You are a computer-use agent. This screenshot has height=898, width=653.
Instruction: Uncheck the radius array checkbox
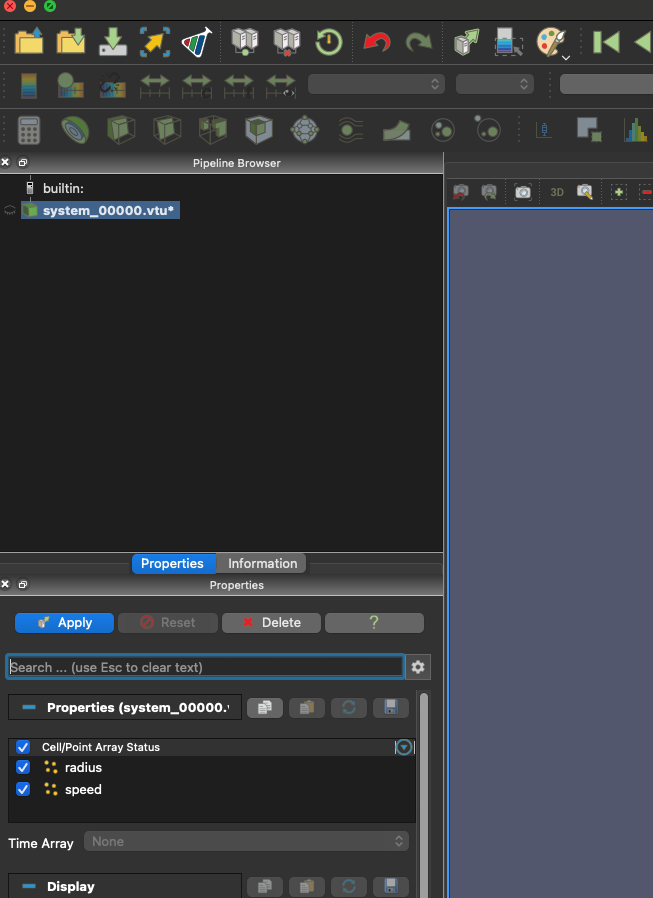[x=23, y=767]
